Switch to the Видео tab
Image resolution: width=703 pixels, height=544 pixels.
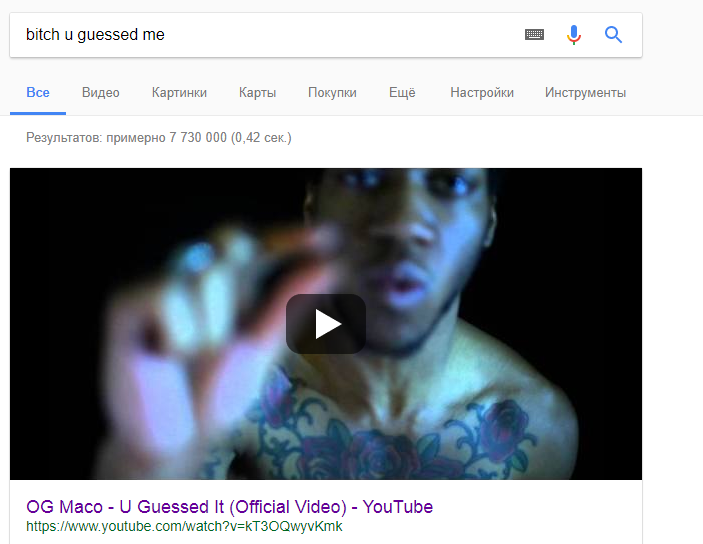tap(100, 93)
